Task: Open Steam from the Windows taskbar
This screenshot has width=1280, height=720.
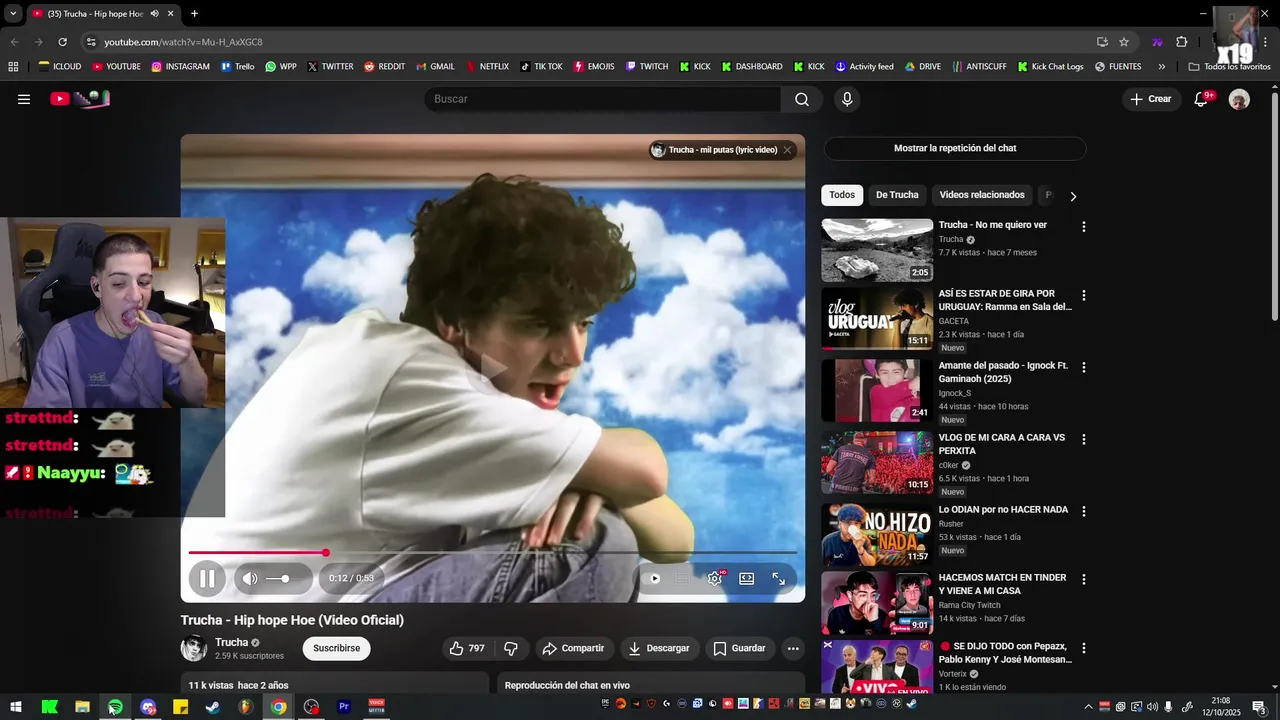Action: 213,707
